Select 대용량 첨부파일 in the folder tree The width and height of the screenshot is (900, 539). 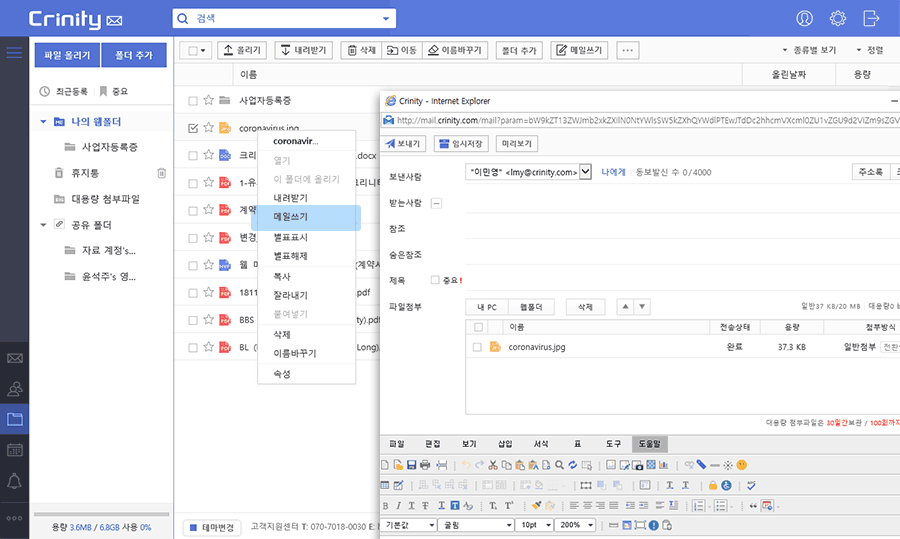pyautogui.click(x=105, y=199)
